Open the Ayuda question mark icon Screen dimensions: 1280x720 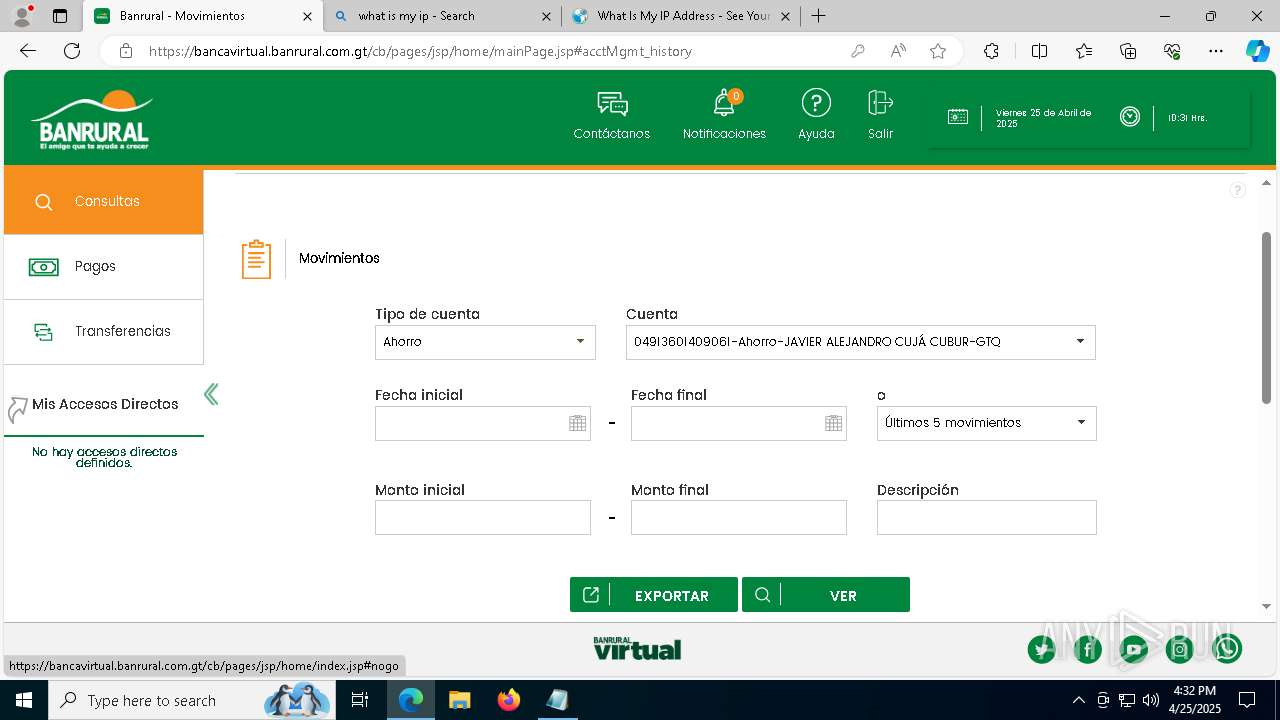click(816, 103)
